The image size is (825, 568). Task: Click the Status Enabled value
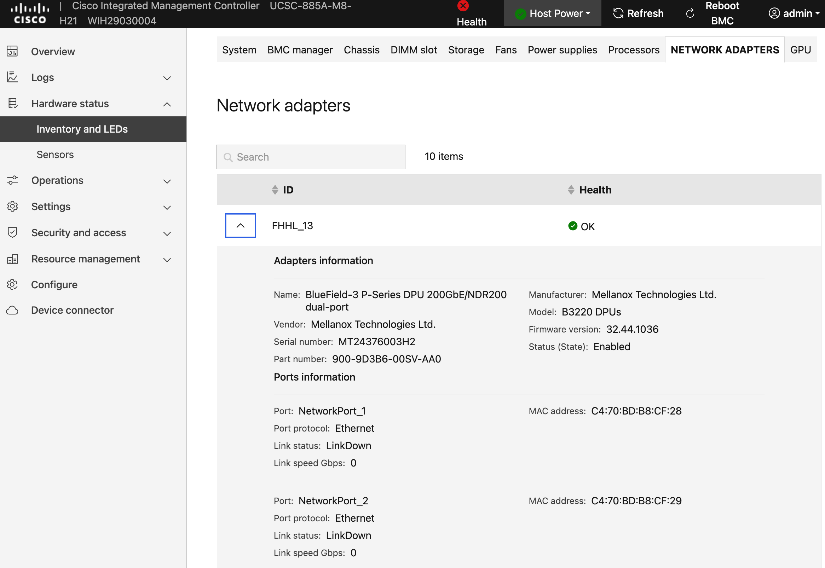(x=611, y=347)
